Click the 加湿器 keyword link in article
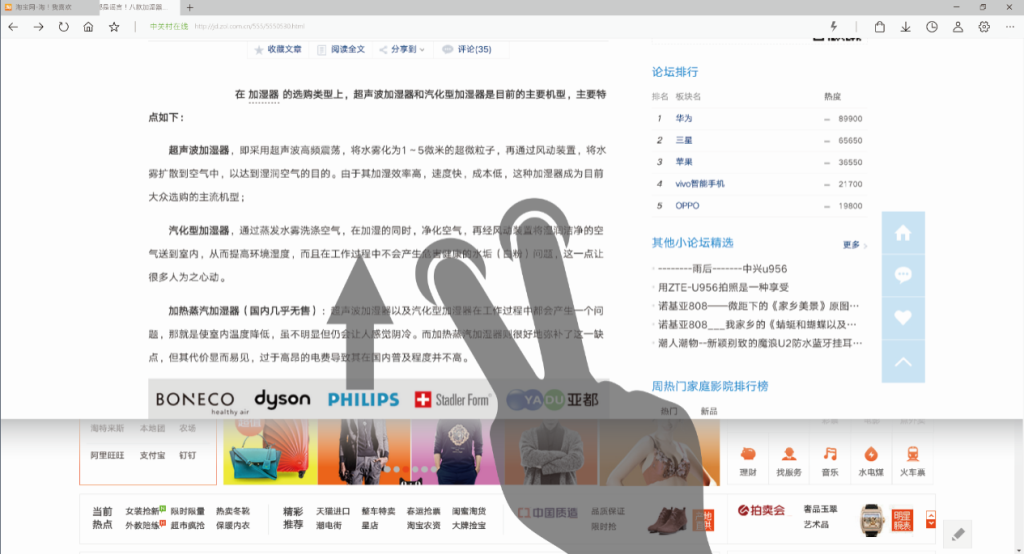Screen dimensions: 1024x554 (x=263, y=94)
